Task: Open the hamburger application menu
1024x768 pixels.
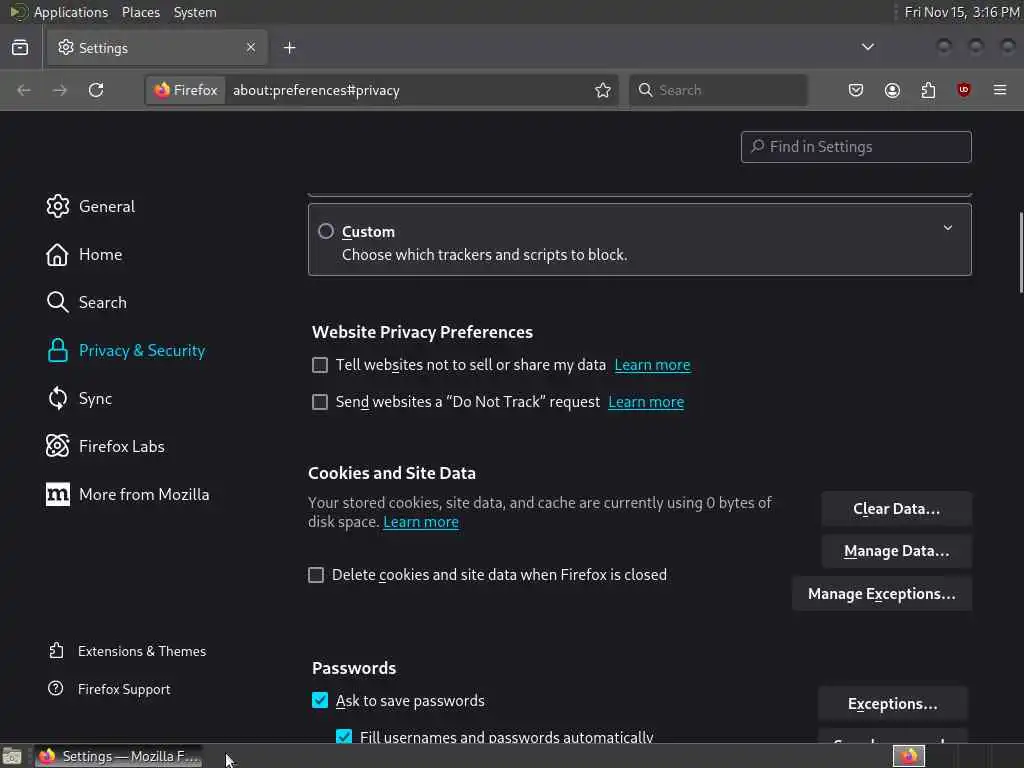Action: pyautogui.click(x=1000, y=90)
